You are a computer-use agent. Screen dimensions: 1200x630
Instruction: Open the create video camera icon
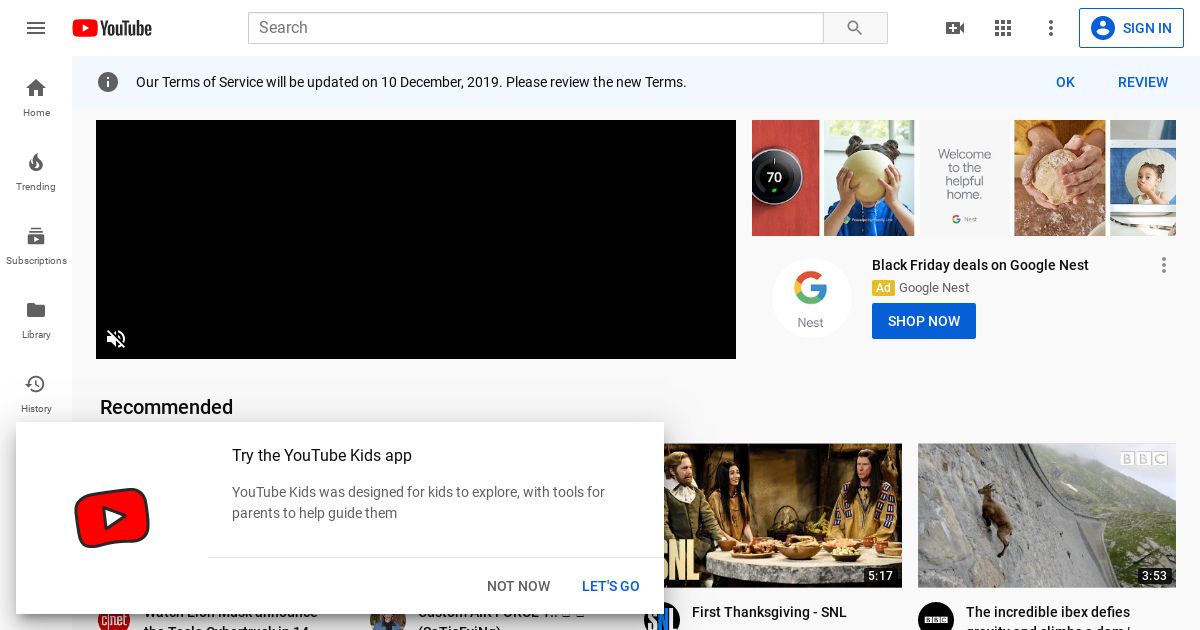coord(955,28)
